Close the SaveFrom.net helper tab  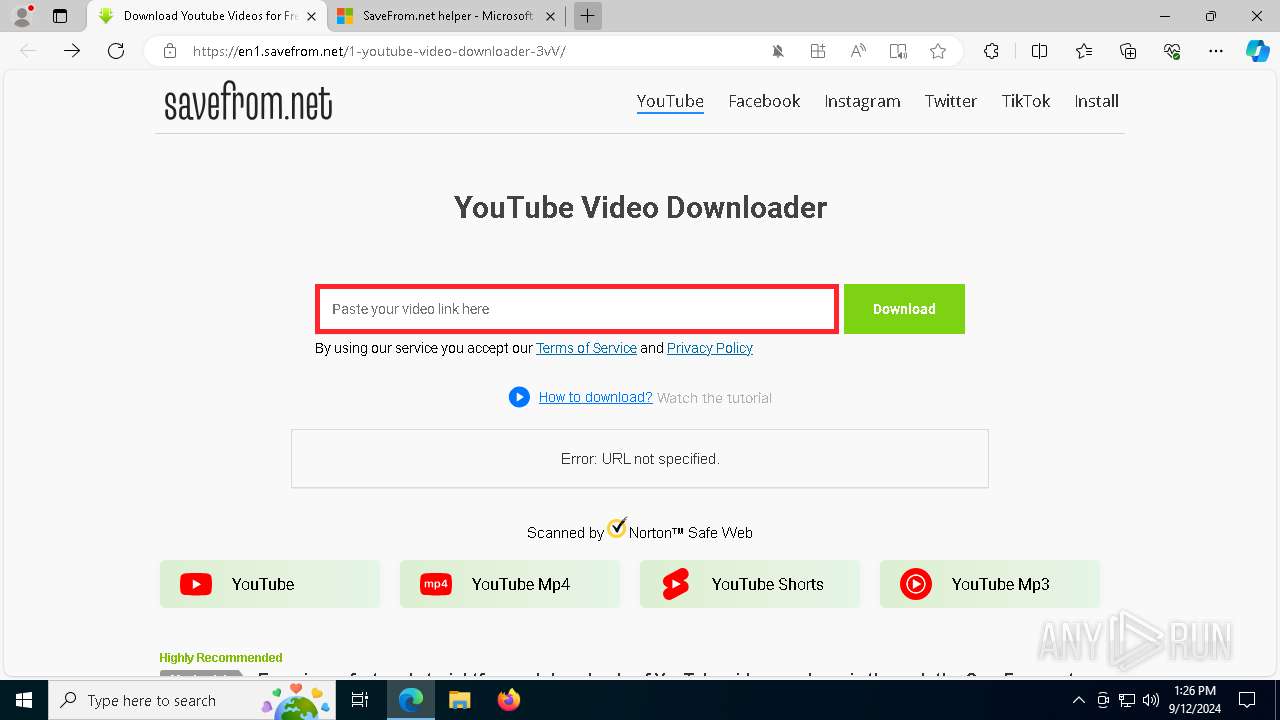coord(550,16)
